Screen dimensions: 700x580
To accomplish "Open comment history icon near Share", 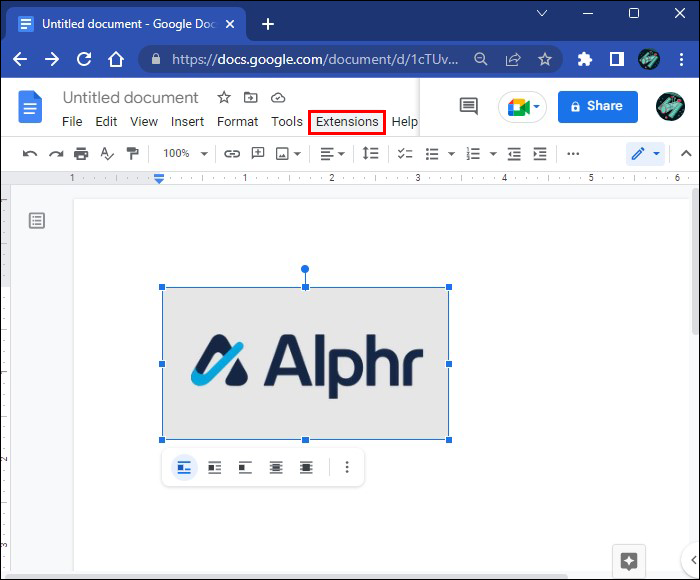I will (468, 106).
